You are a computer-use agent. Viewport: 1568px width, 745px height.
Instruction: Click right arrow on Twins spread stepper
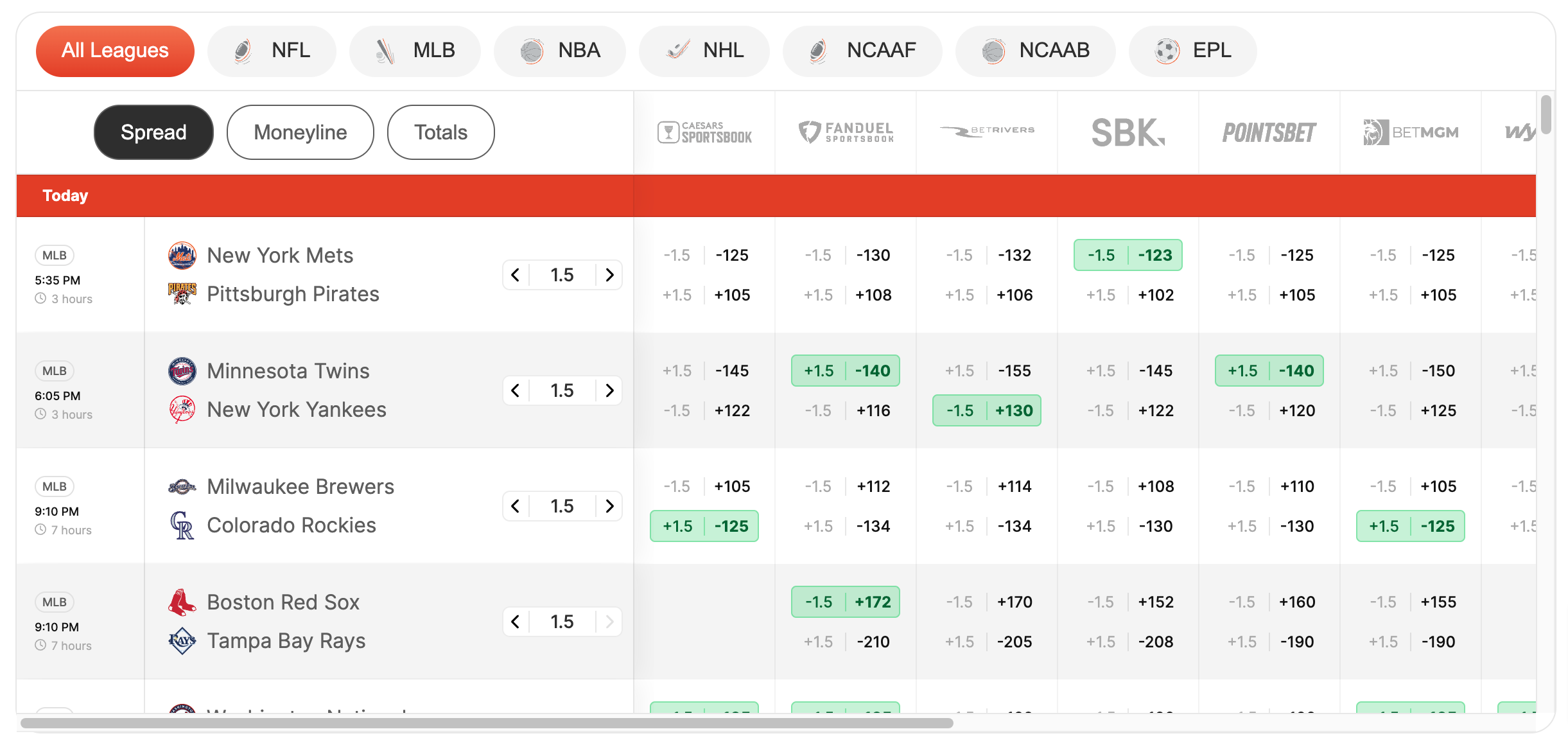coord(611,389)
